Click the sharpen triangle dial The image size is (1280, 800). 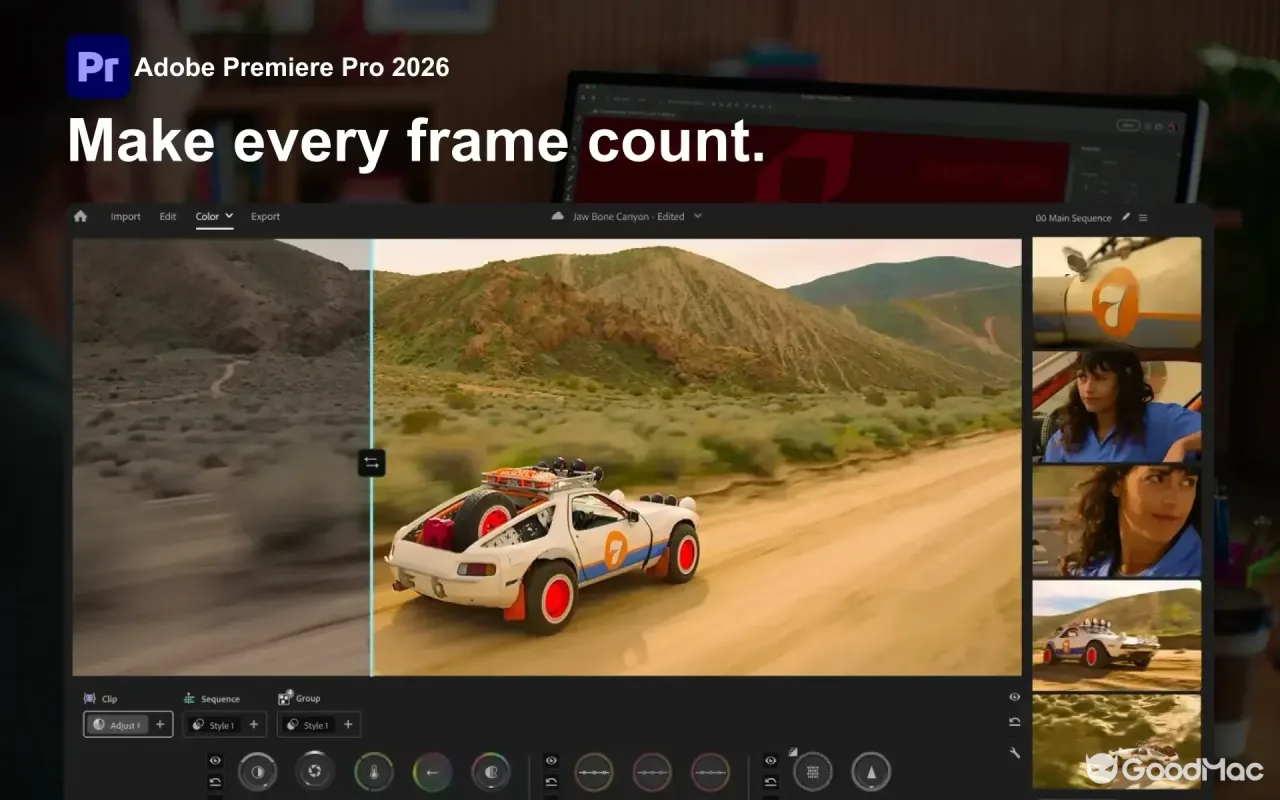coord(871,772)
